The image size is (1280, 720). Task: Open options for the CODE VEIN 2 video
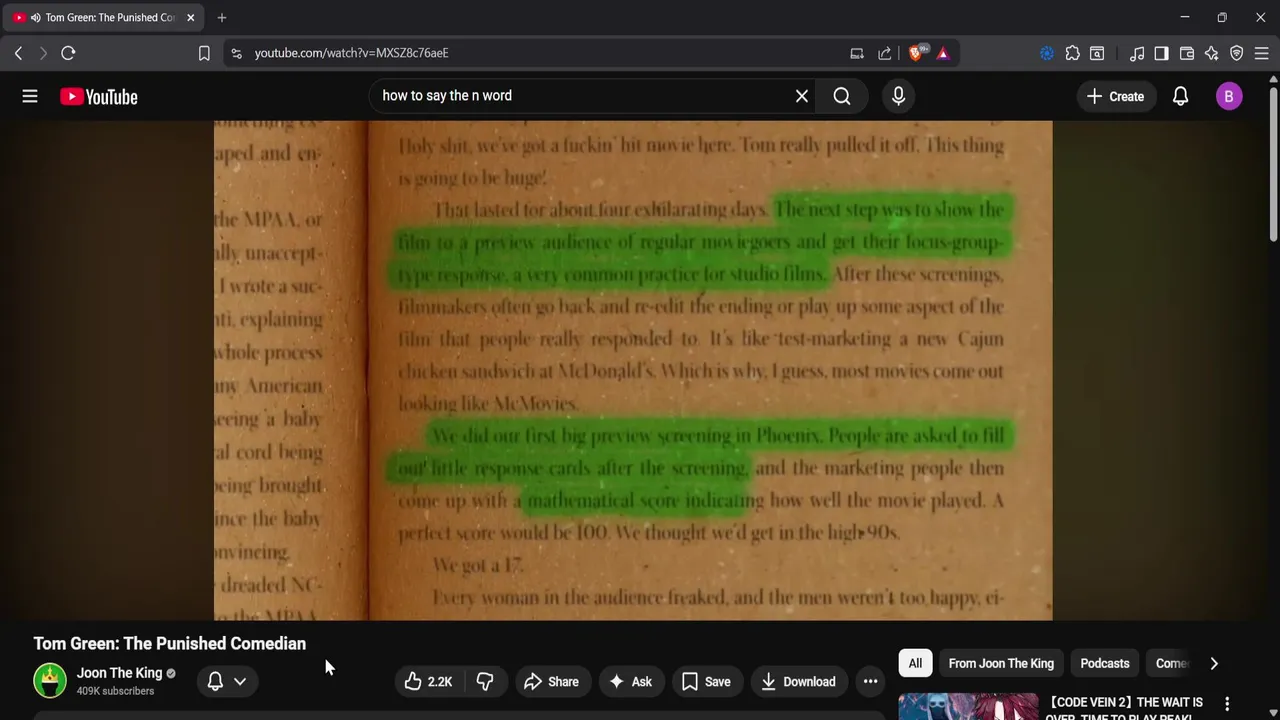click(x=1227, y=704)
